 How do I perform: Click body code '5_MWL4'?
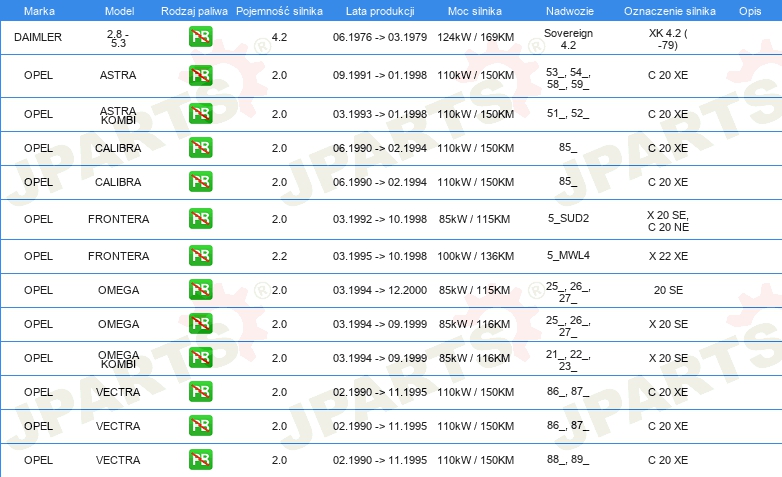569,255
